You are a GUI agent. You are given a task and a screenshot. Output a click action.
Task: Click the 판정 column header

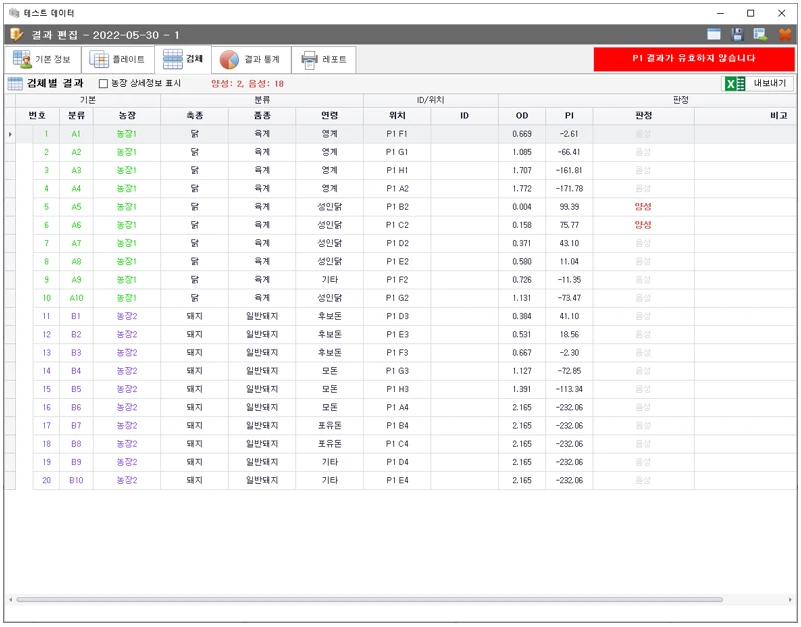643,115
